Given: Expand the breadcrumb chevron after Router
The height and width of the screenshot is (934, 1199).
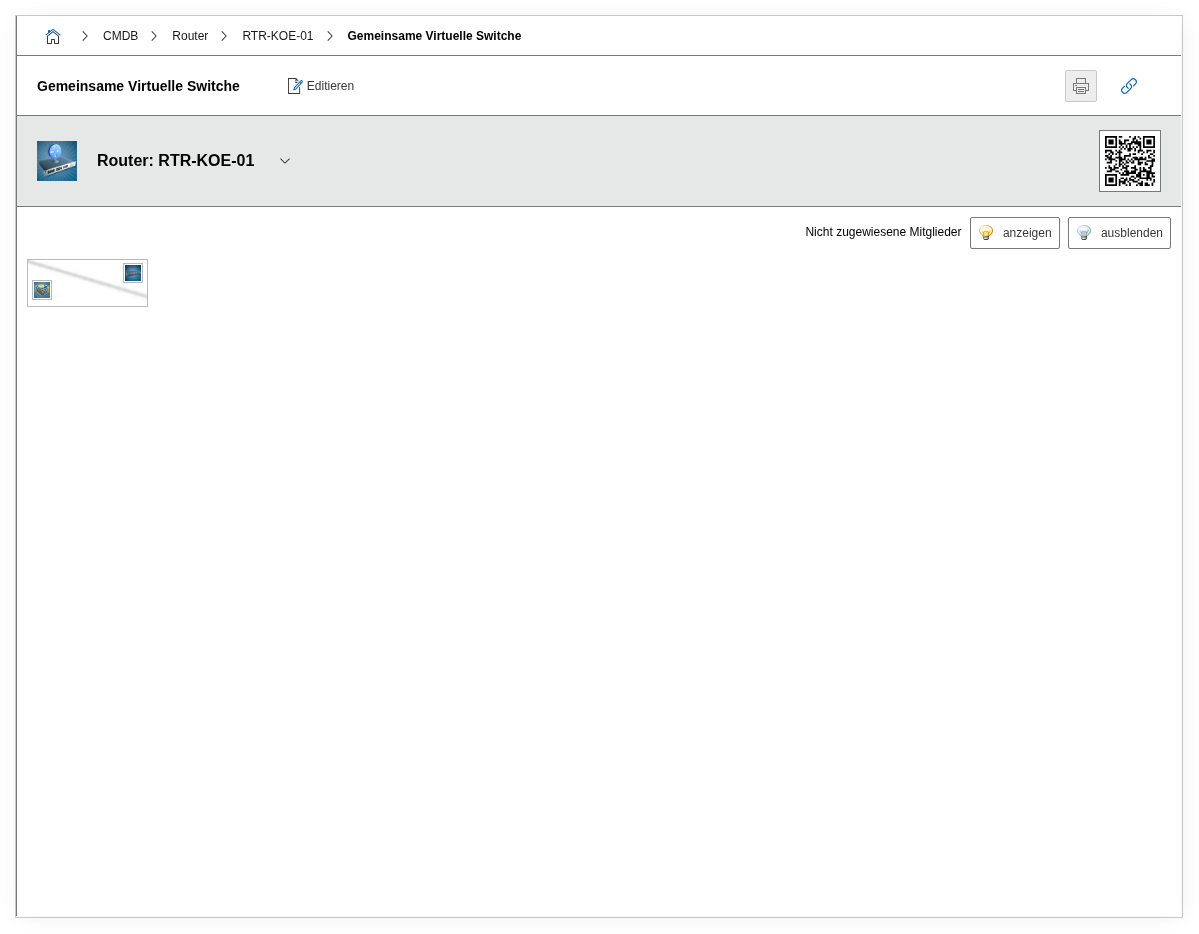Looking at the screenshot, I should pos(224,36).
